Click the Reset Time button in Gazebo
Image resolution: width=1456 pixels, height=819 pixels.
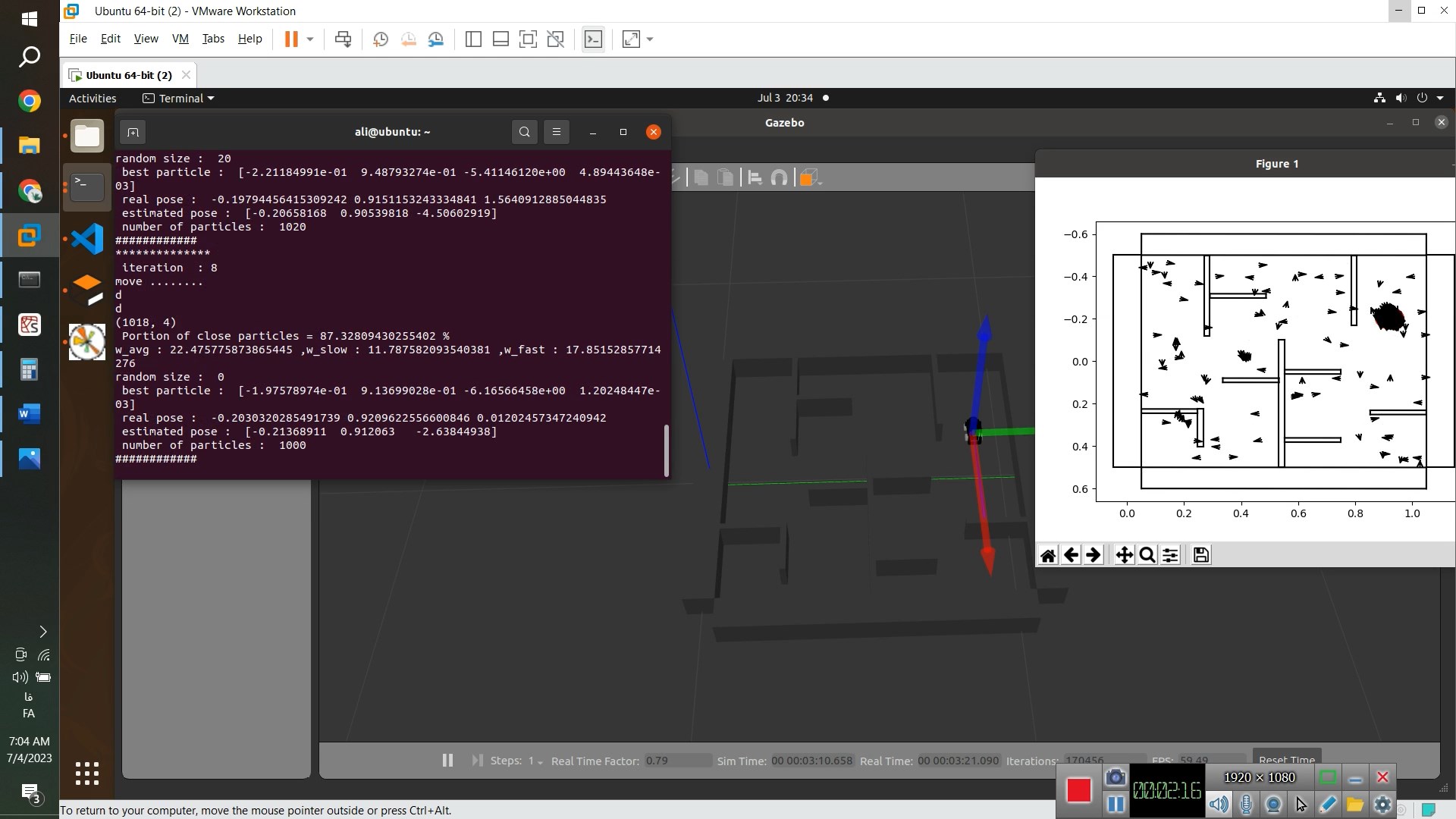tap(1287, 759)
